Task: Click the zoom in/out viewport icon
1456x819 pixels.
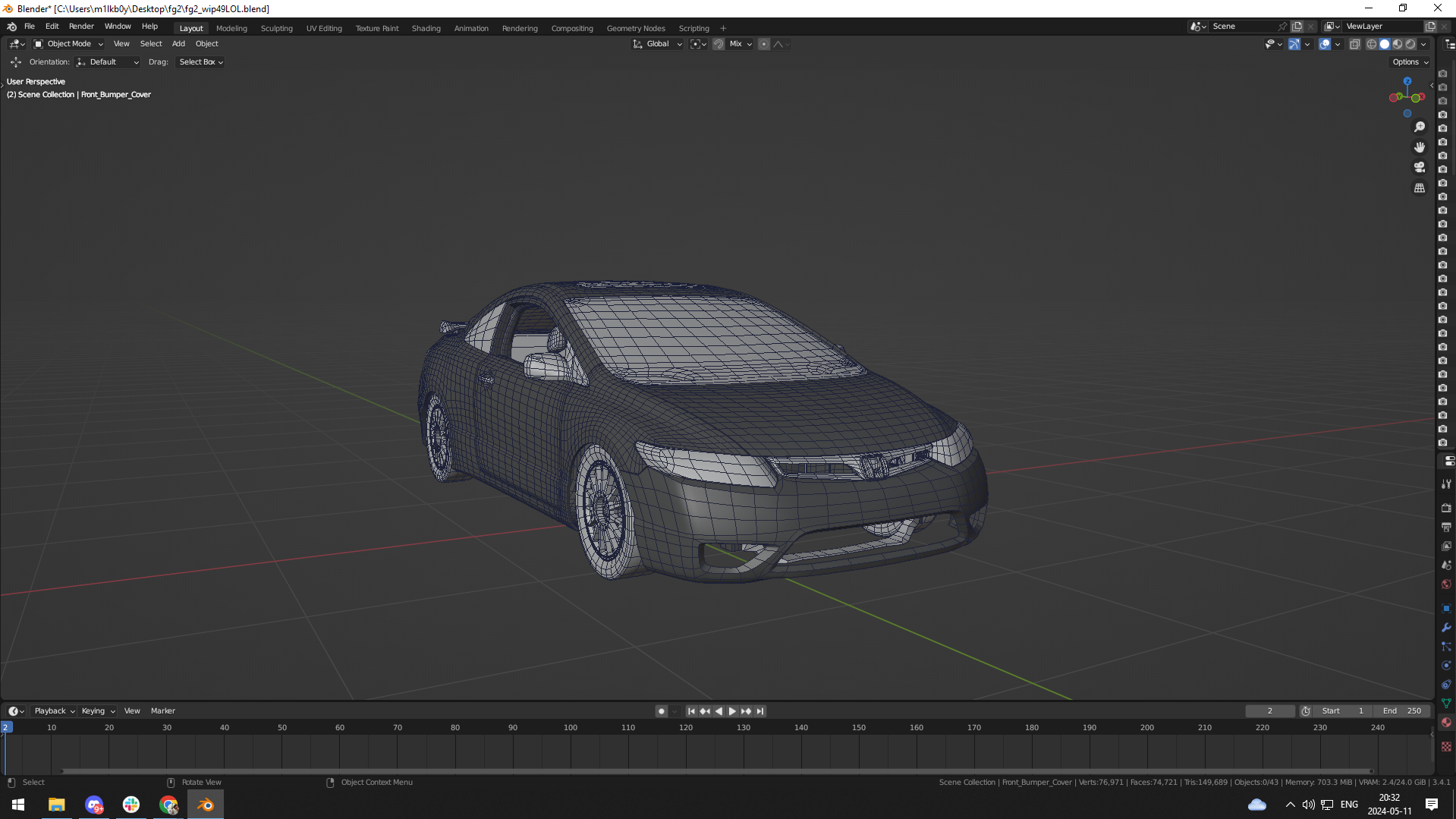Action: tap(1419, 128)
